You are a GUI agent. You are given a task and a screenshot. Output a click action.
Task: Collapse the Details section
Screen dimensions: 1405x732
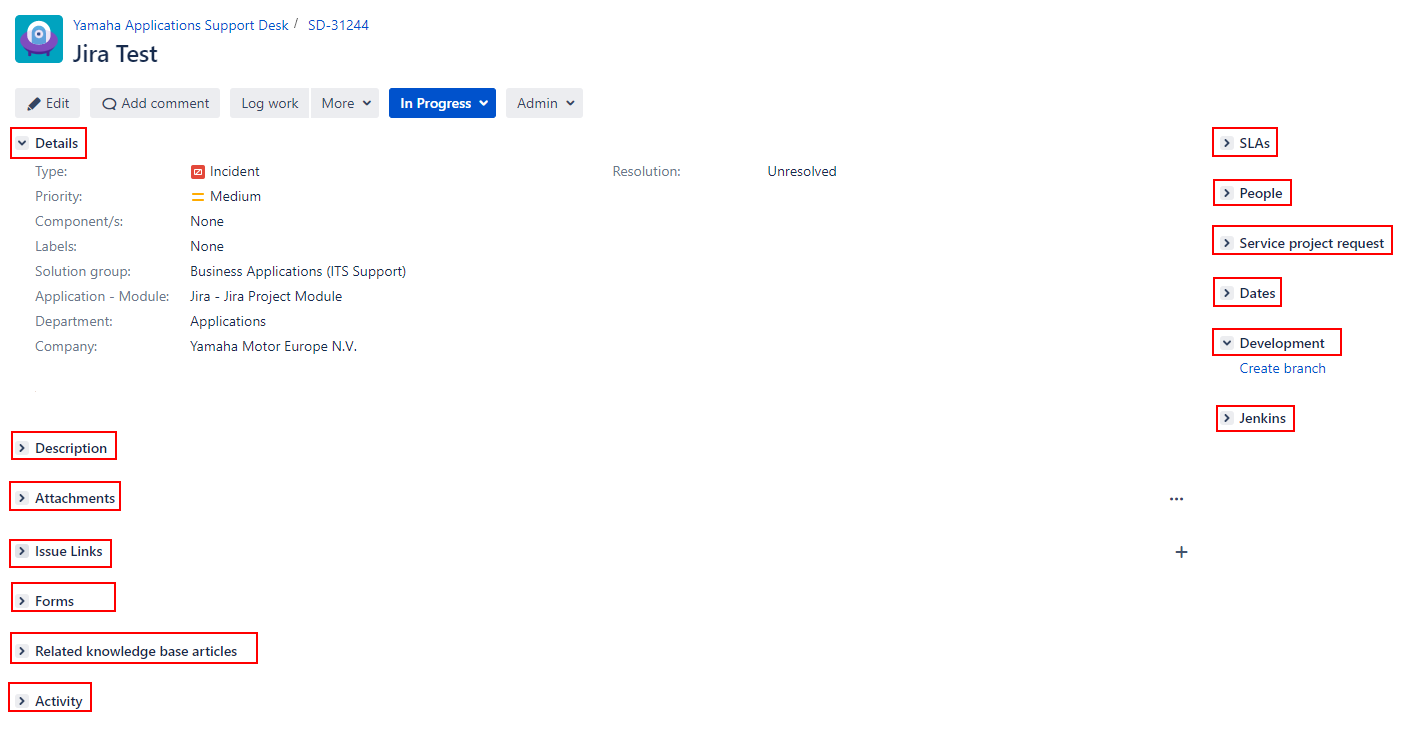[22, 143]
